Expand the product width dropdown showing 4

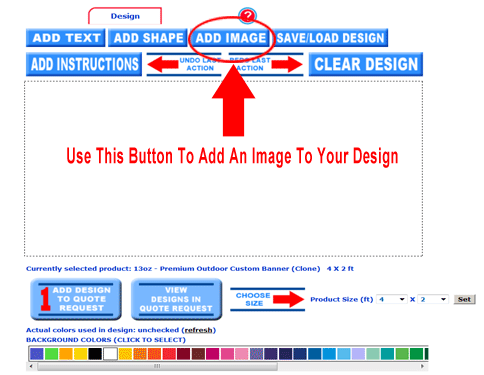click(x=392, y=299)
